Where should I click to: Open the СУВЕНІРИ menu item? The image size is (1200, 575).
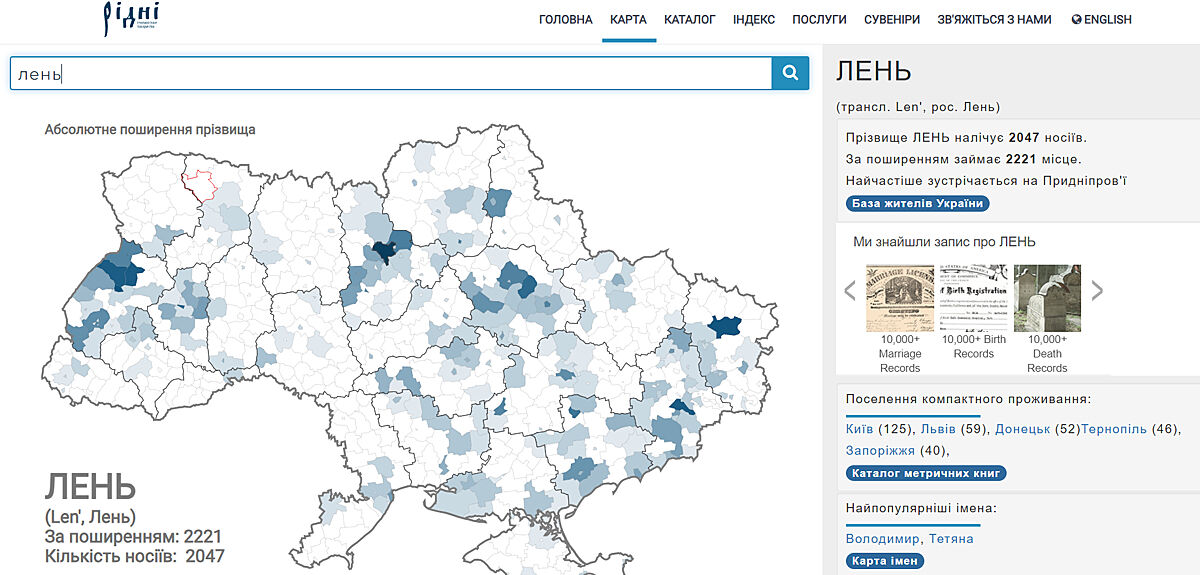(x=892, y=19)
